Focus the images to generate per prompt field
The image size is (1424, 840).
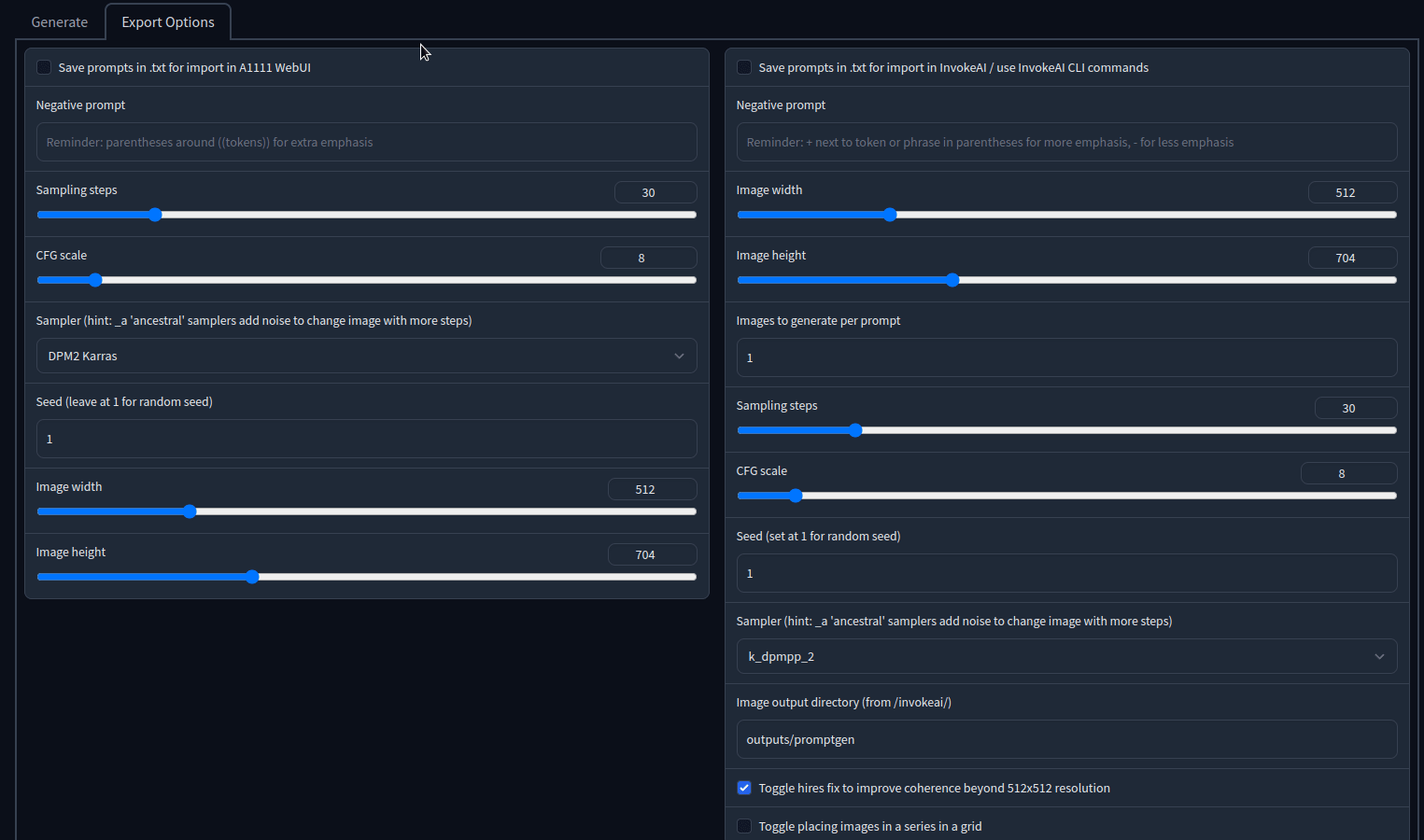1066,357
